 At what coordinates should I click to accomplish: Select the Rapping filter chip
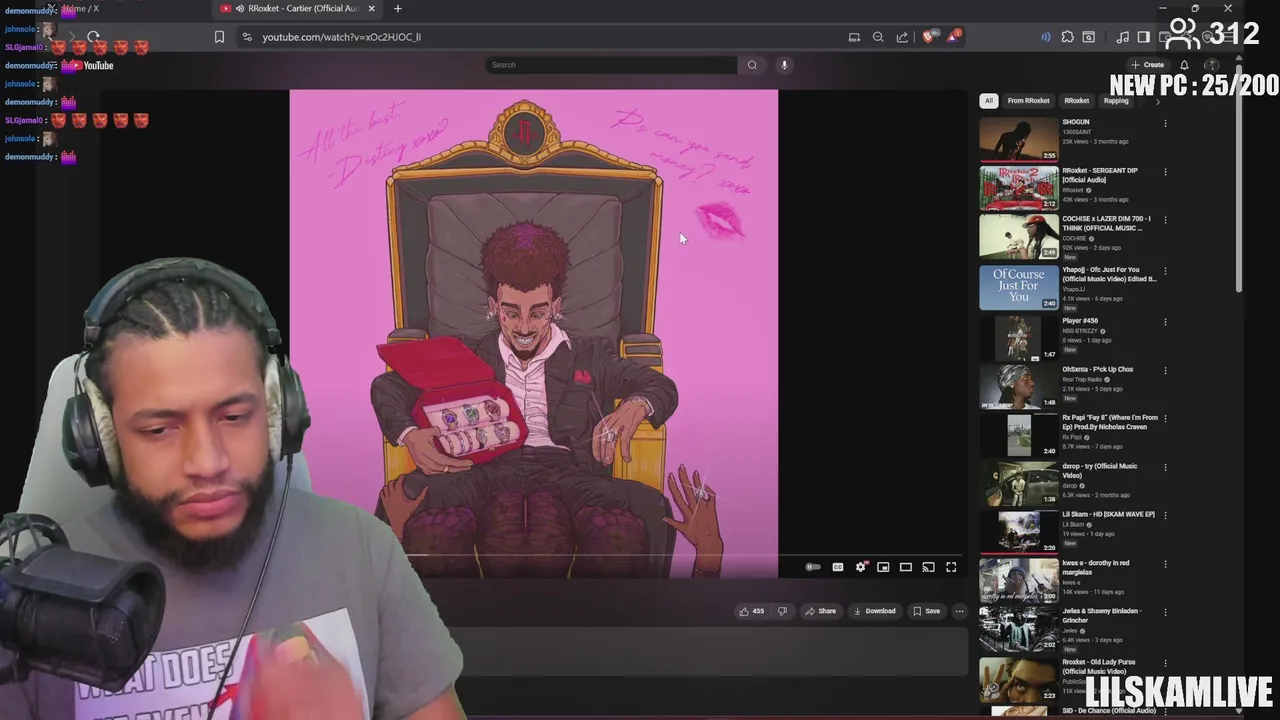(1116, 101)
